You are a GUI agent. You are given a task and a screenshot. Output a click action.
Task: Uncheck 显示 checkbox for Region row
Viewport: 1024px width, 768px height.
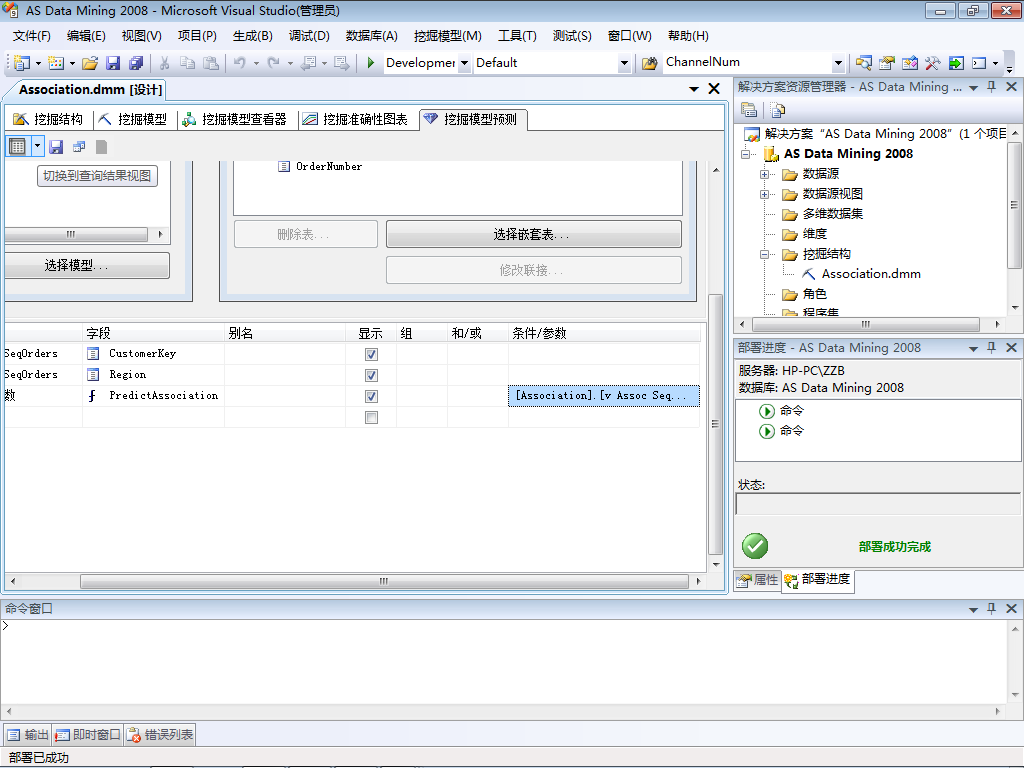pyautogui.click(x=371, y=375)
